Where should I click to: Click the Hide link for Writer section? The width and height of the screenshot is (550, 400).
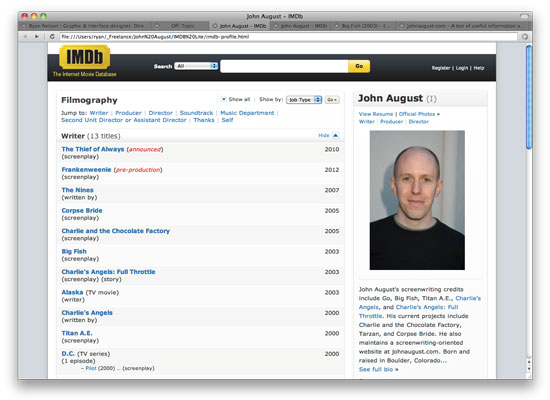[324, 135]
